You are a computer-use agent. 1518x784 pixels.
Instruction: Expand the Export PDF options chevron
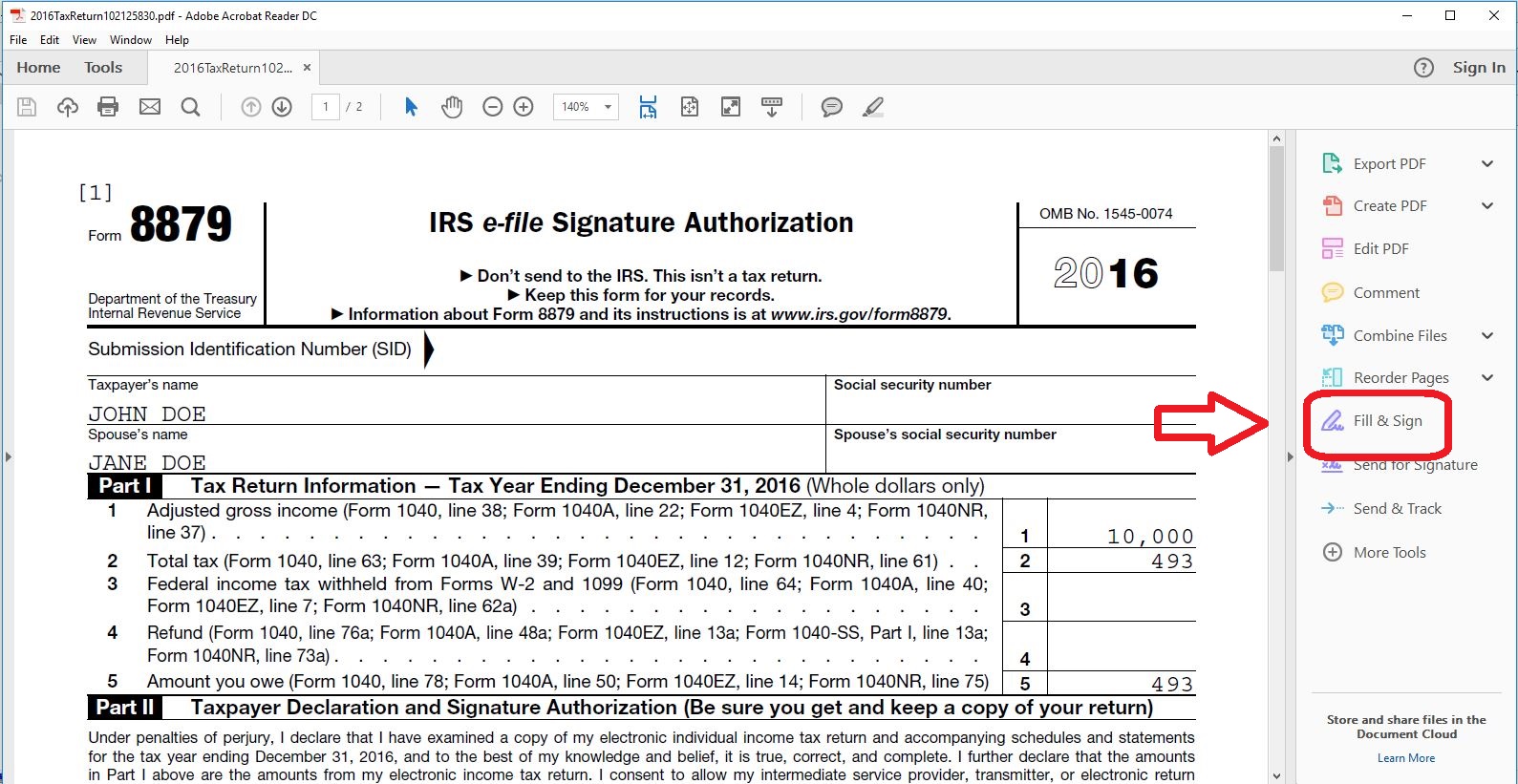(x=1487, y=163)
